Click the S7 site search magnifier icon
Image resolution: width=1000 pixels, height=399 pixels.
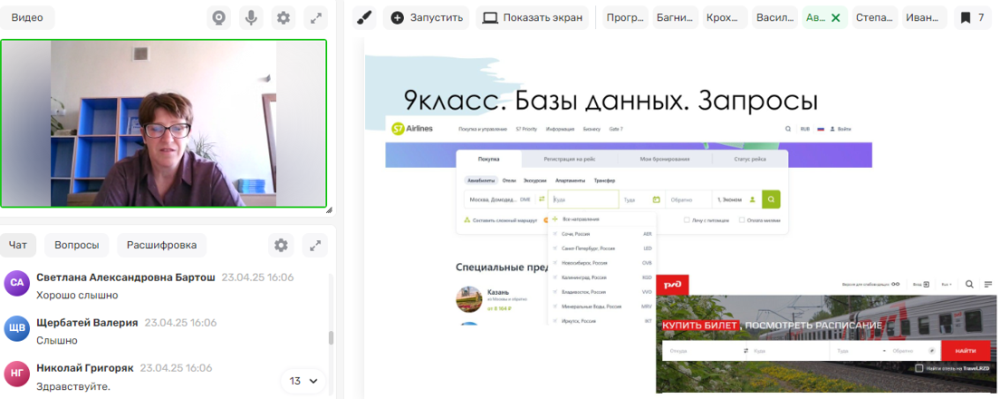[789, 129]
